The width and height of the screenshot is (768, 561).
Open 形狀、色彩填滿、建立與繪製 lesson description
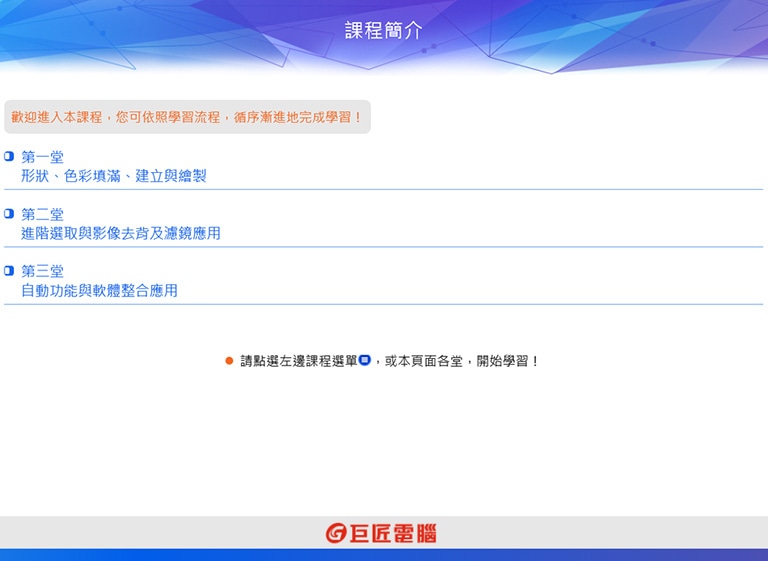pyautogui.click(x=114, y=176)
